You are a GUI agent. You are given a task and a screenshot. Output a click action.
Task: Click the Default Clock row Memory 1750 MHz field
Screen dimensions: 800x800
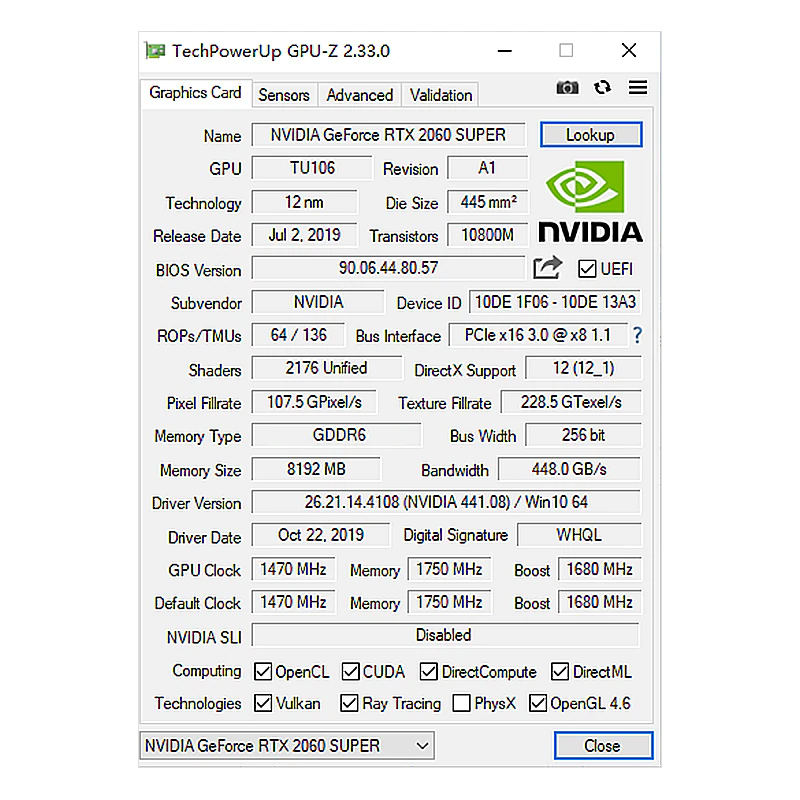coord(449,602)
